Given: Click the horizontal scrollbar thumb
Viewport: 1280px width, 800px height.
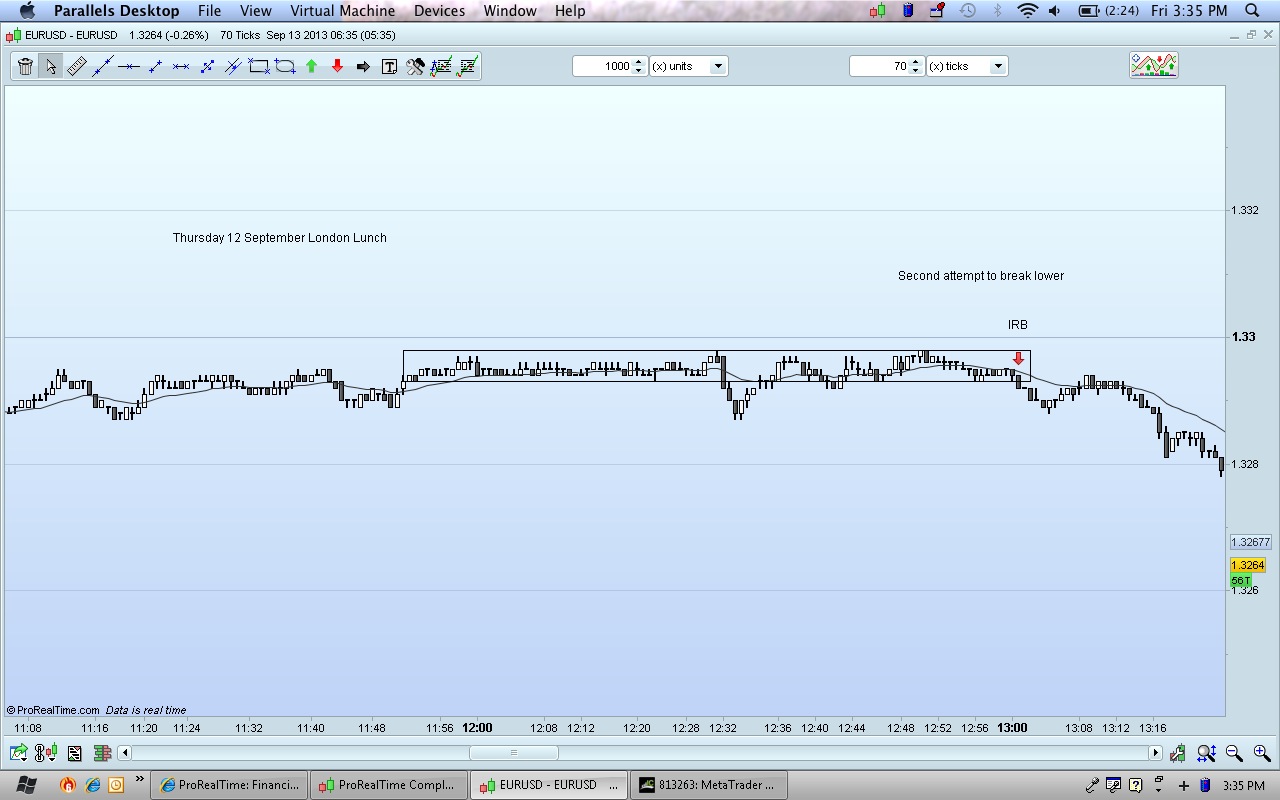Looking at the screenshot, I should [514, 753].
